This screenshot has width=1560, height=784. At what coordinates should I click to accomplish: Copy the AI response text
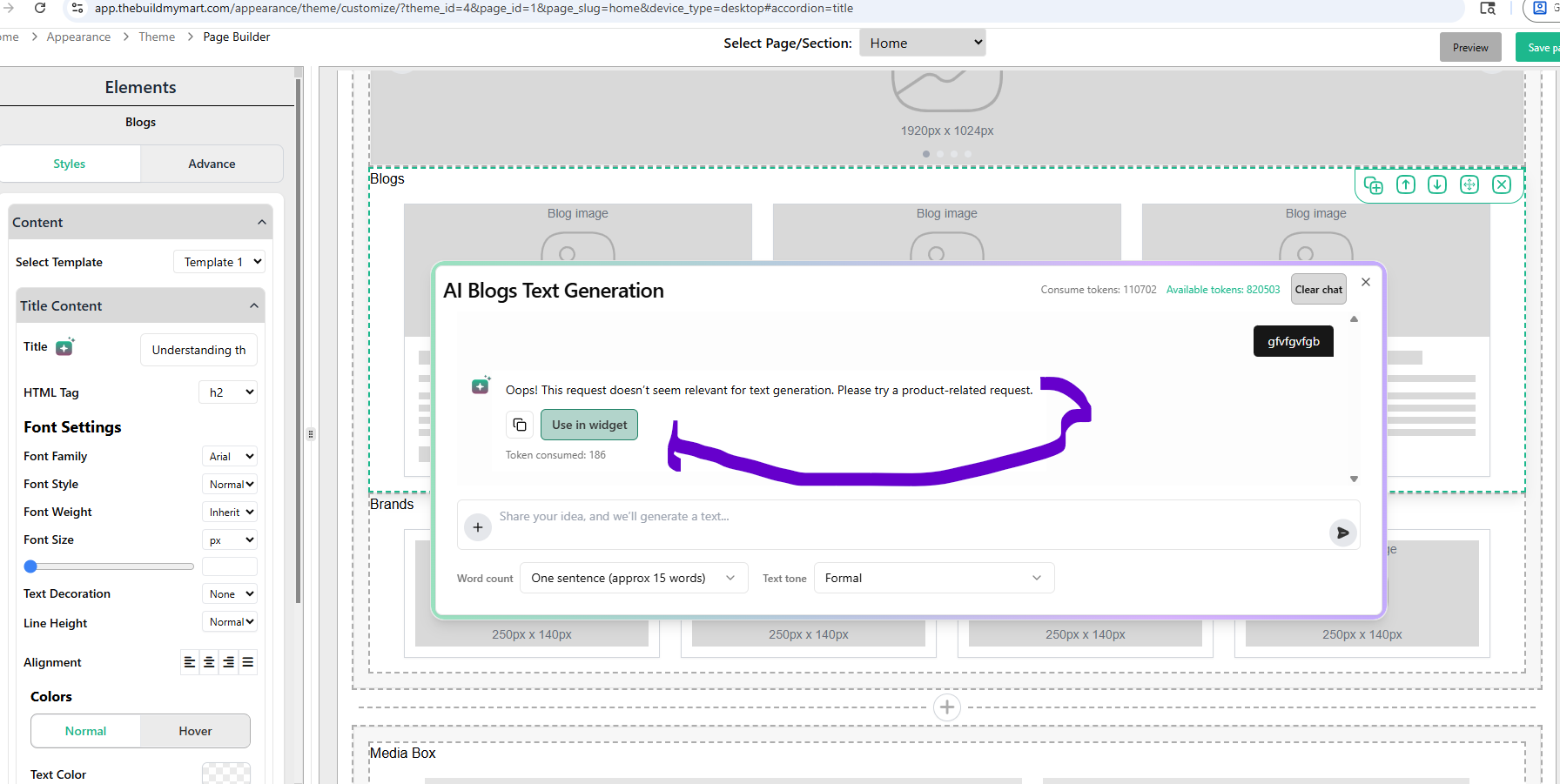(x=520, y=425)
